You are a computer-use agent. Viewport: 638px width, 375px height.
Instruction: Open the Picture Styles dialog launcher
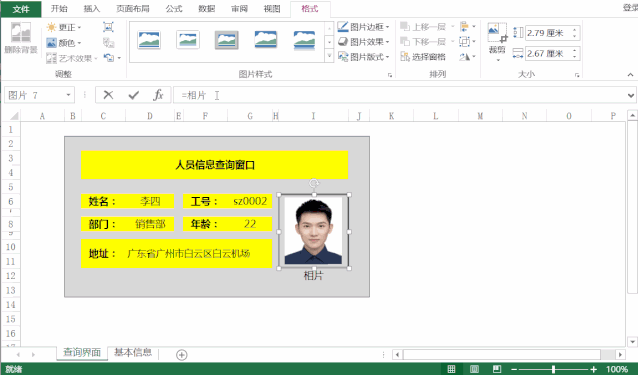[390, 75]
